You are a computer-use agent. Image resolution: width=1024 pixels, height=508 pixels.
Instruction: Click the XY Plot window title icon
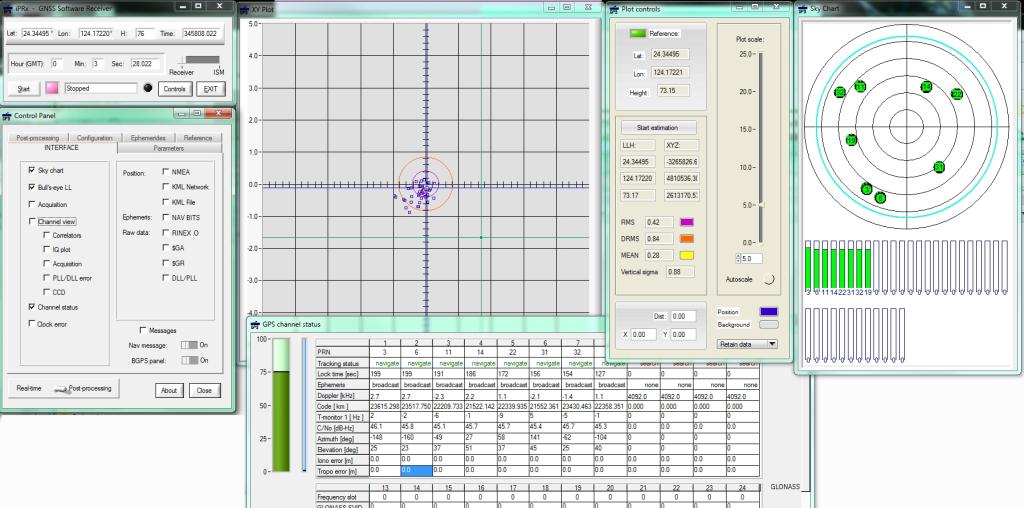pyautogui.click(x=246, y=9)
